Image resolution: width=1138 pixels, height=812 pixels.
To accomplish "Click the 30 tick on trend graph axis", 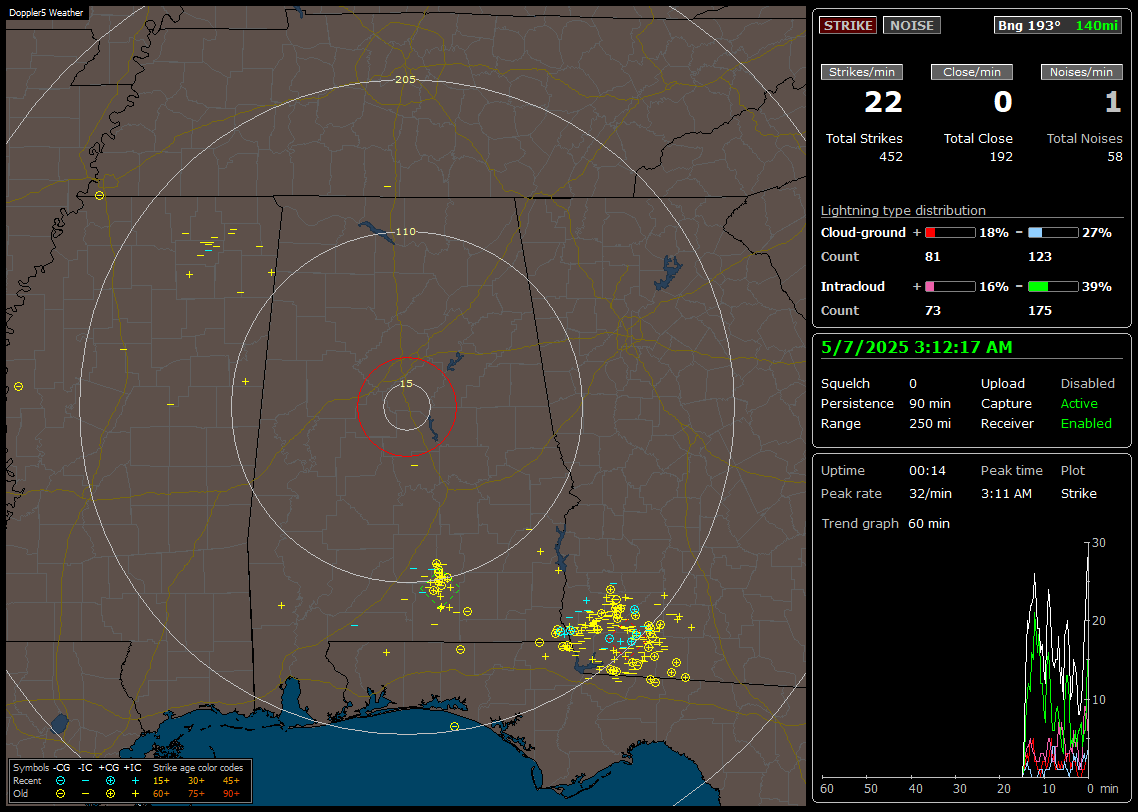I will [1099, 543].
